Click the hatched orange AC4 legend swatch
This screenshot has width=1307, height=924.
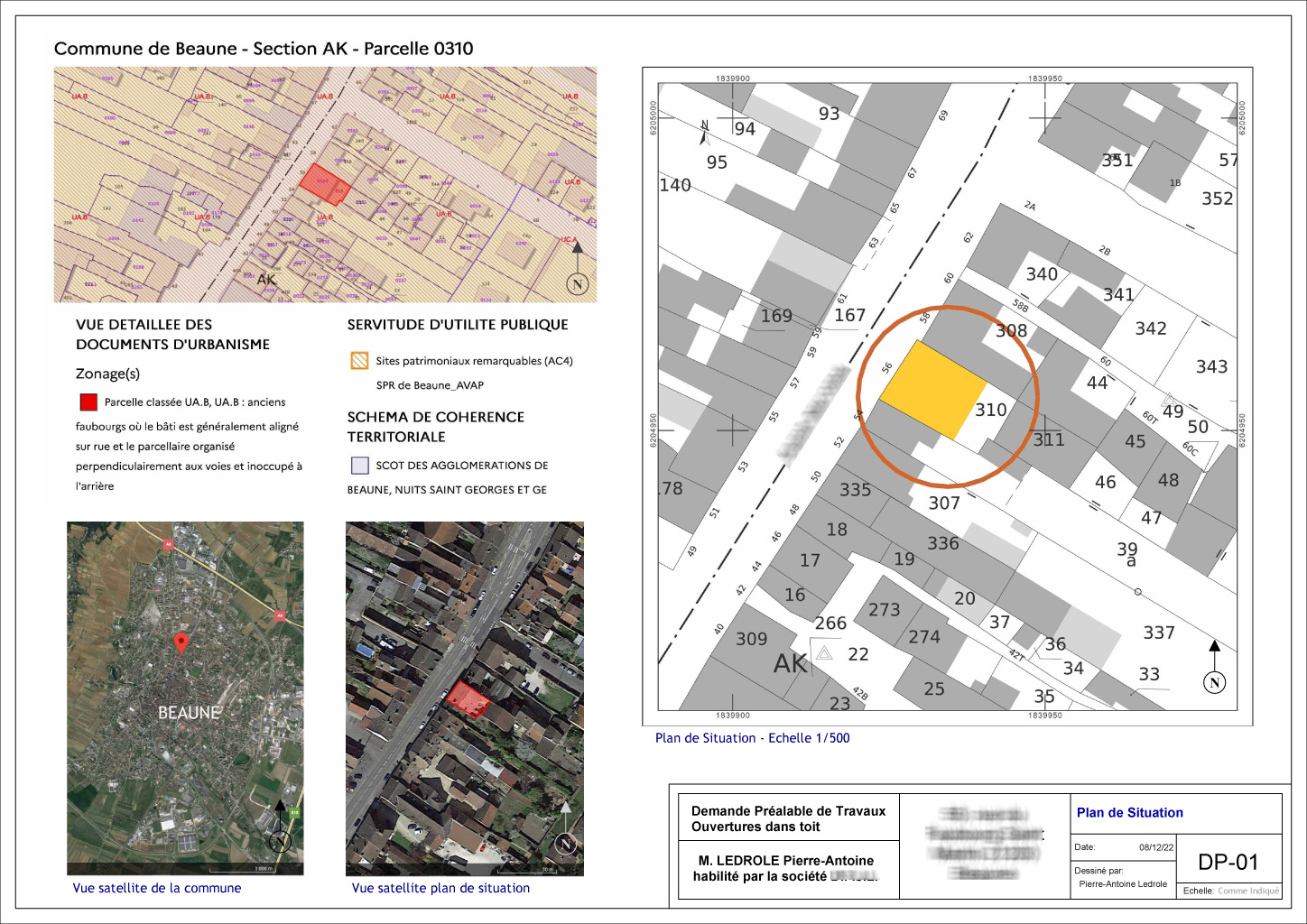click(359, 361)
